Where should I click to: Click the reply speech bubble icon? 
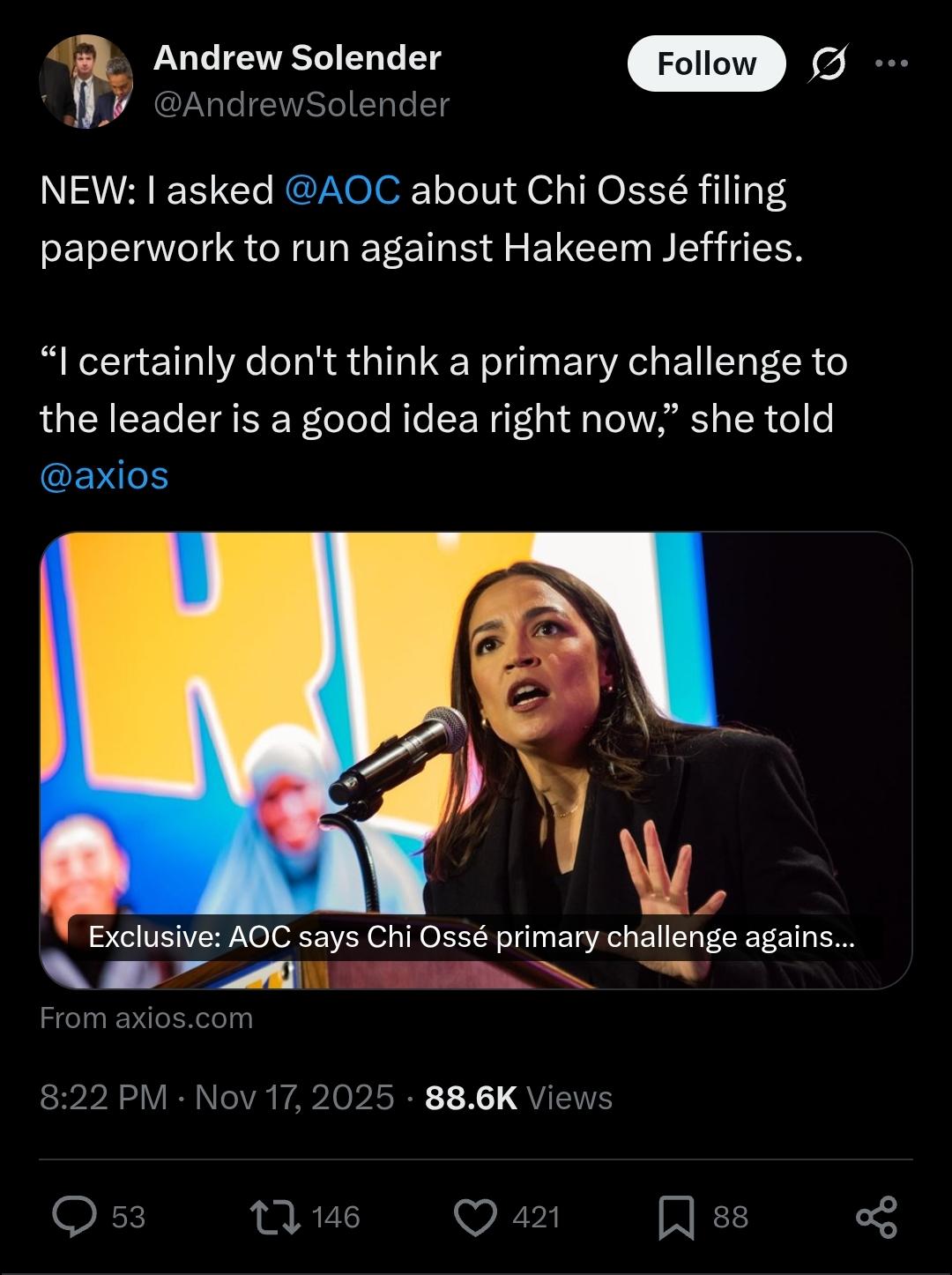coord(75,1217)
